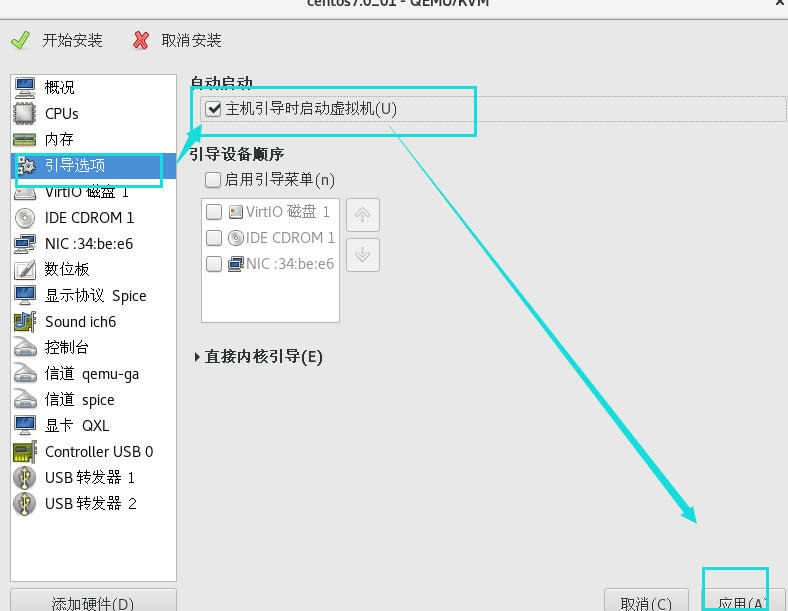
Task: Select 引导选项 in the hardware list
Action: [93, 166]
